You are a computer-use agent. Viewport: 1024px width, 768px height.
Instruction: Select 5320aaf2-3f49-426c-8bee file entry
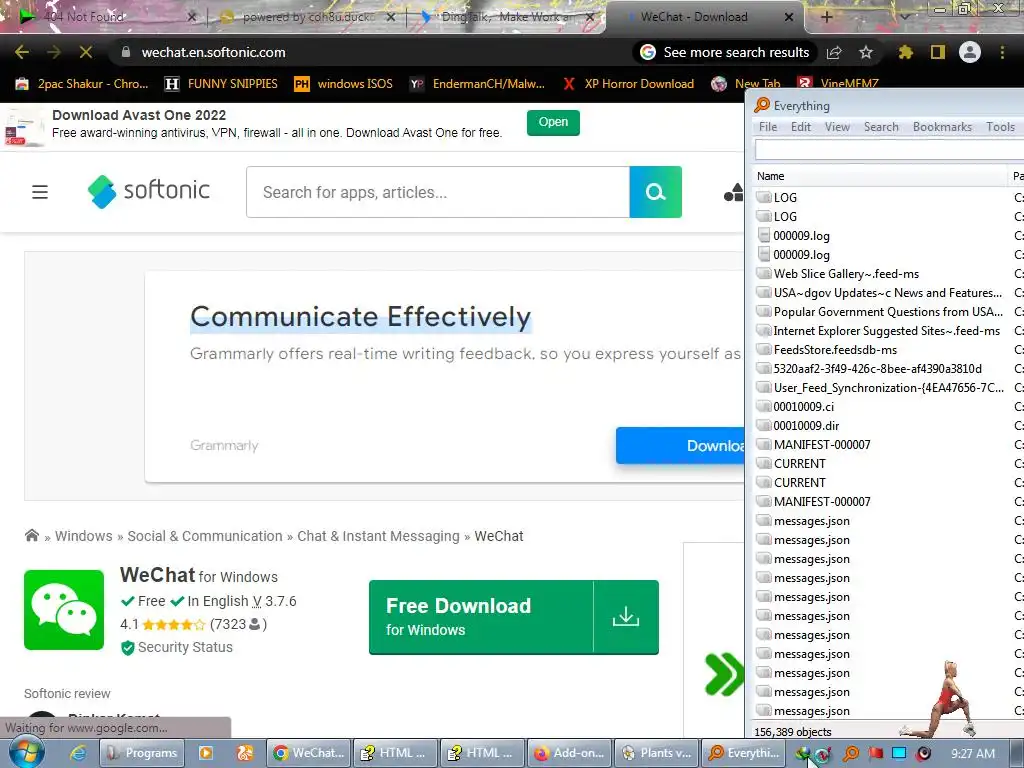click(x=877, y=369)
